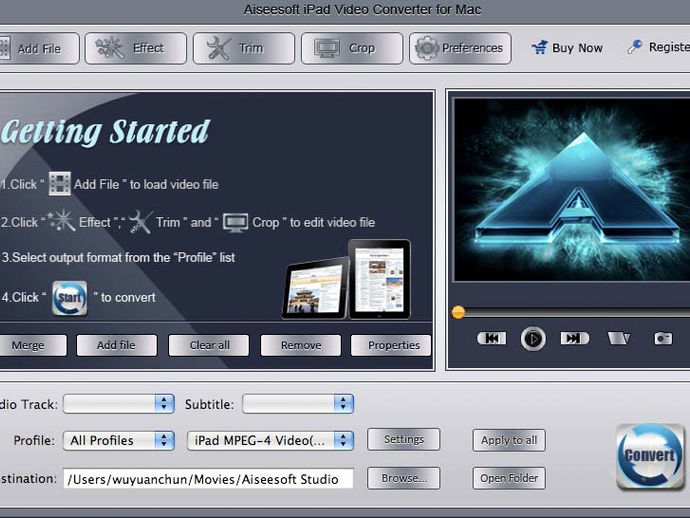This screenshot has height=518, width=690.
Task: Open the Subtitle dropdown
Action: (x=298, y=404)
